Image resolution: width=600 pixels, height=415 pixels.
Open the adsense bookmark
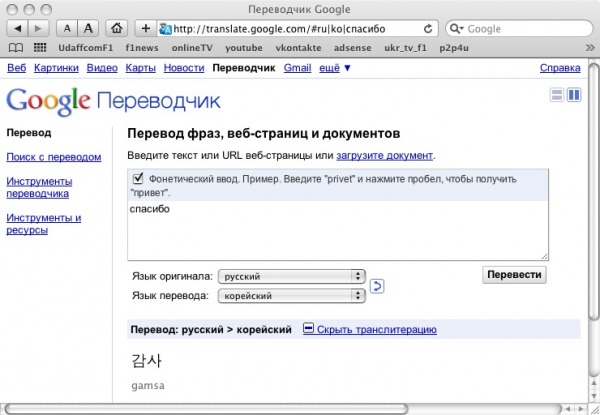click(352, 48)
